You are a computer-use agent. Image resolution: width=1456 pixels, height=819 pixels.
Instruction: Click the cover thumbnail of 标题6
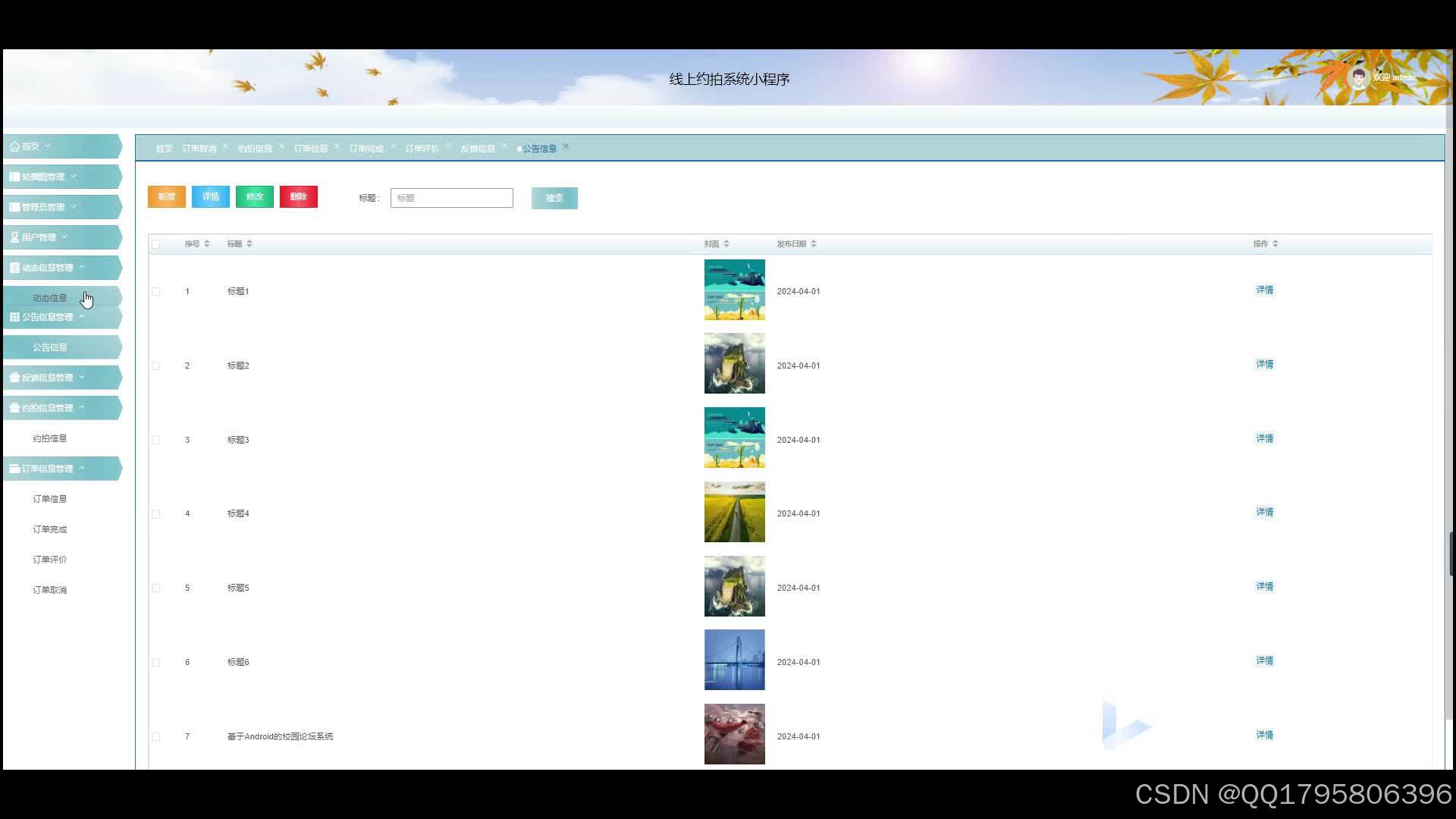734,660
